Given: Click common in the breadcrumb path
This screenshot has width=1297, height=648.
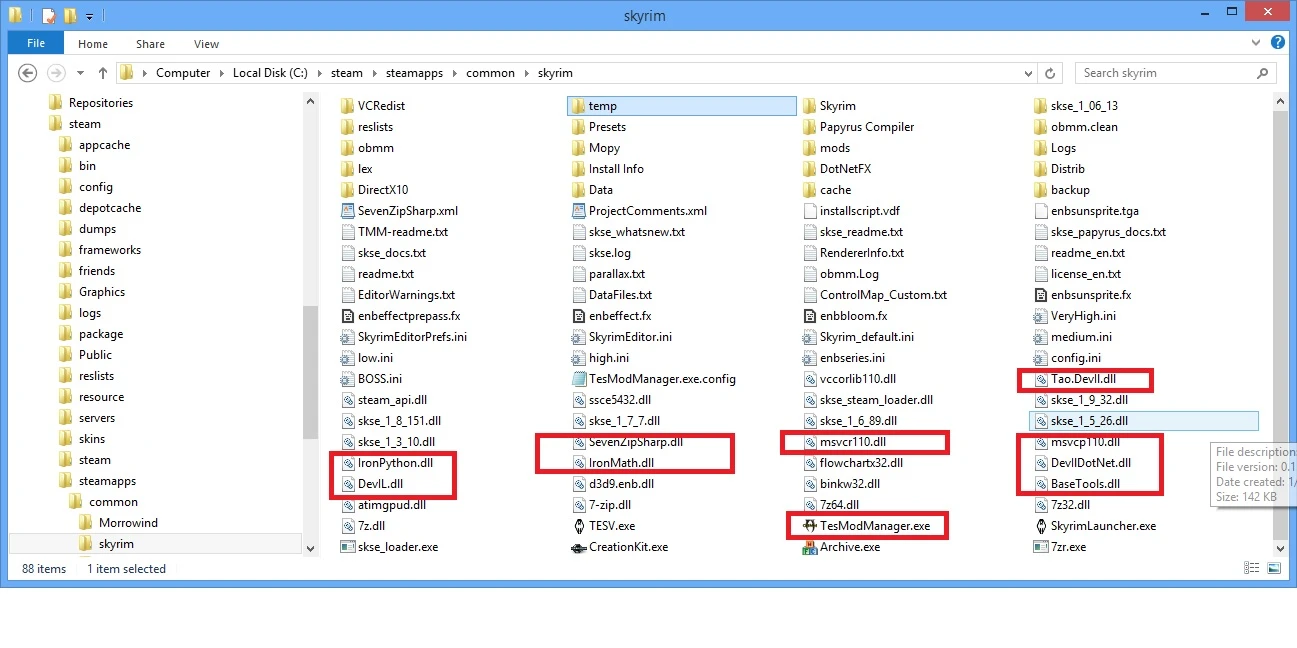Looking at the screenshot, I should coord(489,72).
